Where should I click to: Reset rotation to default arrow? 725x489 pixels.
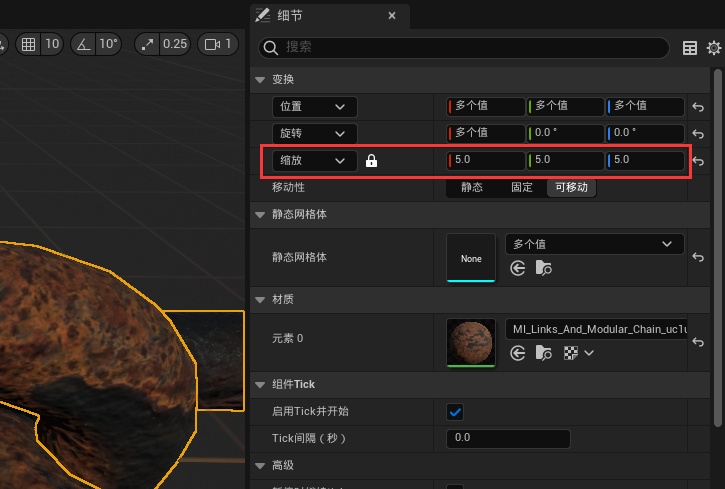pos(698,134)
